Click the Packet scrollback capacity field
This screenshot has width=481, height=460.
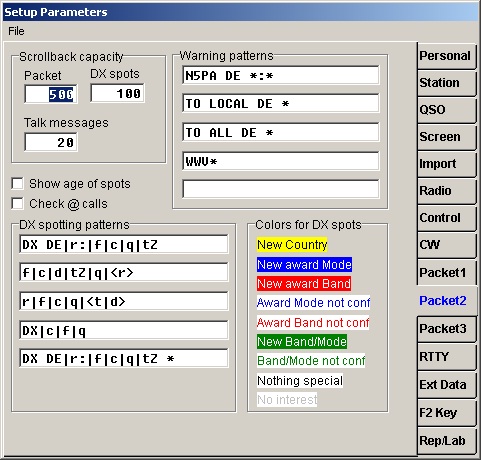coord(51,94)
